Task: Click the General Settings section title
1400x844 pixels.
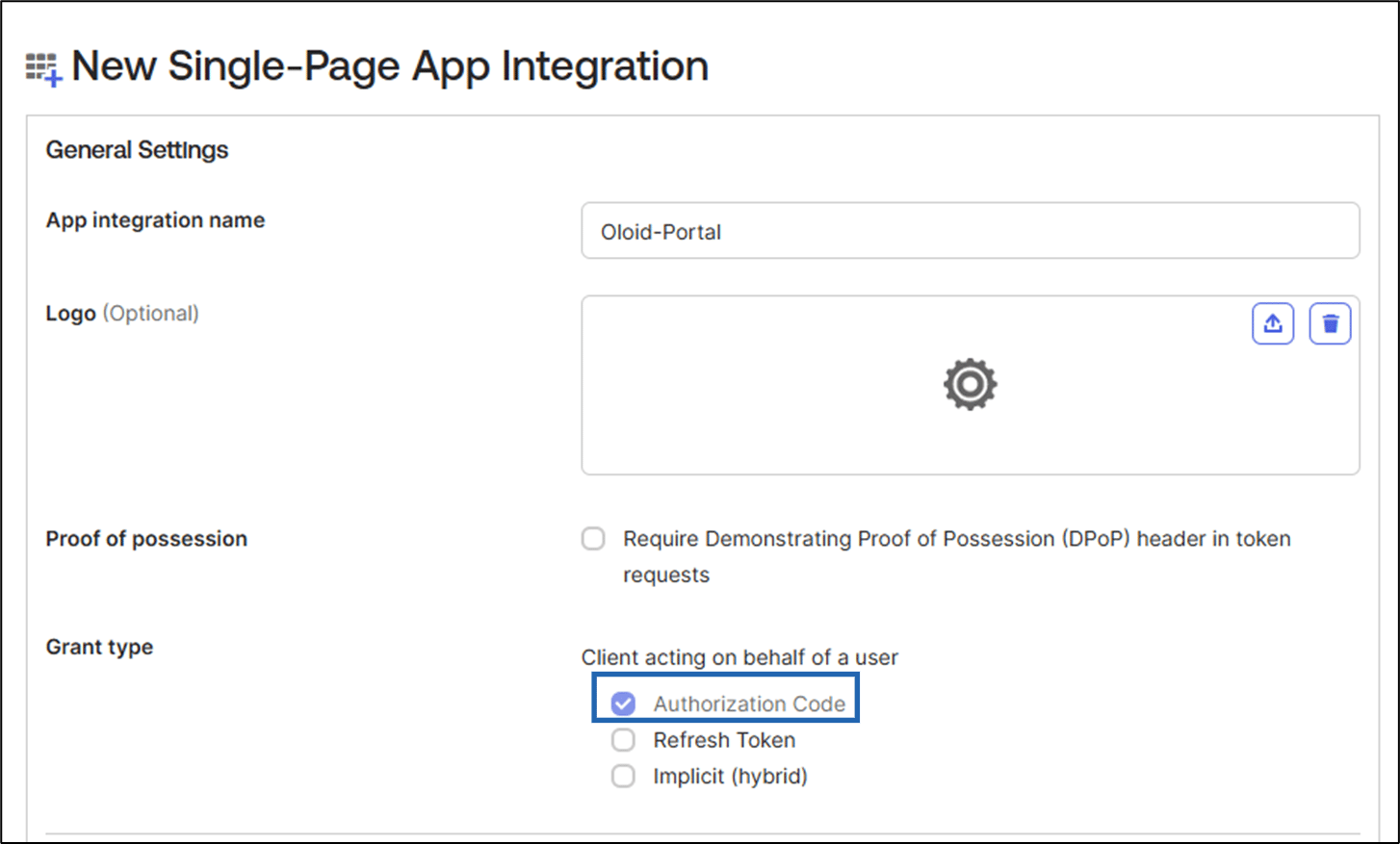Action: click(137, 150)
